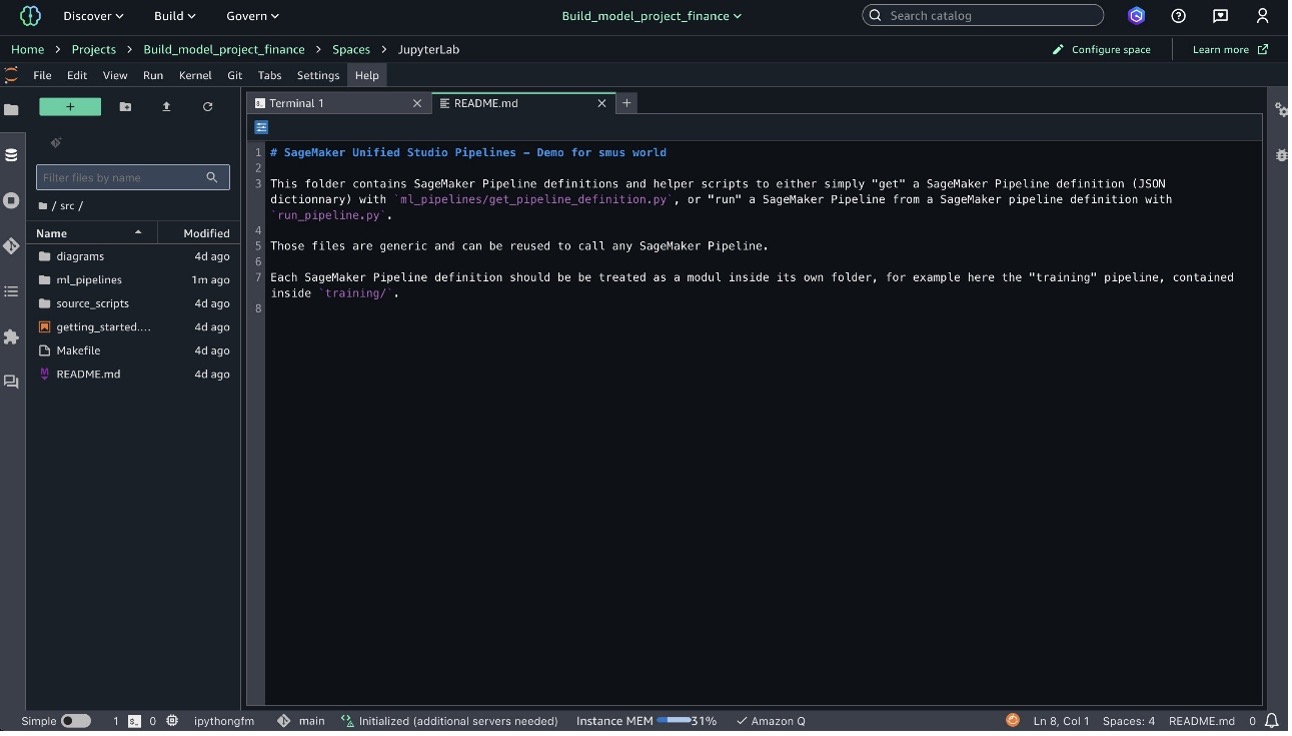Open the Run menu

point(153,75)
